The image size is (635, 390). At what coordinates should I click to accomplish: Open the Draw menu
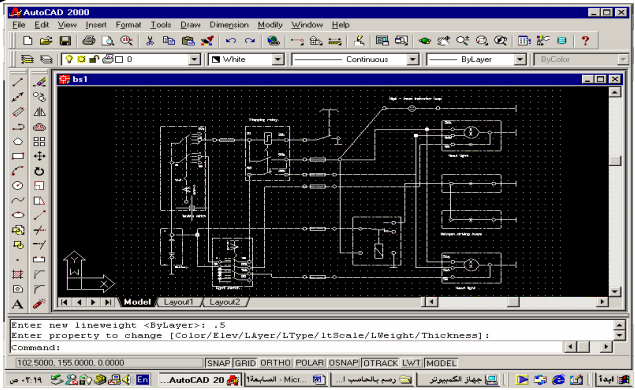tap(190, 25)
